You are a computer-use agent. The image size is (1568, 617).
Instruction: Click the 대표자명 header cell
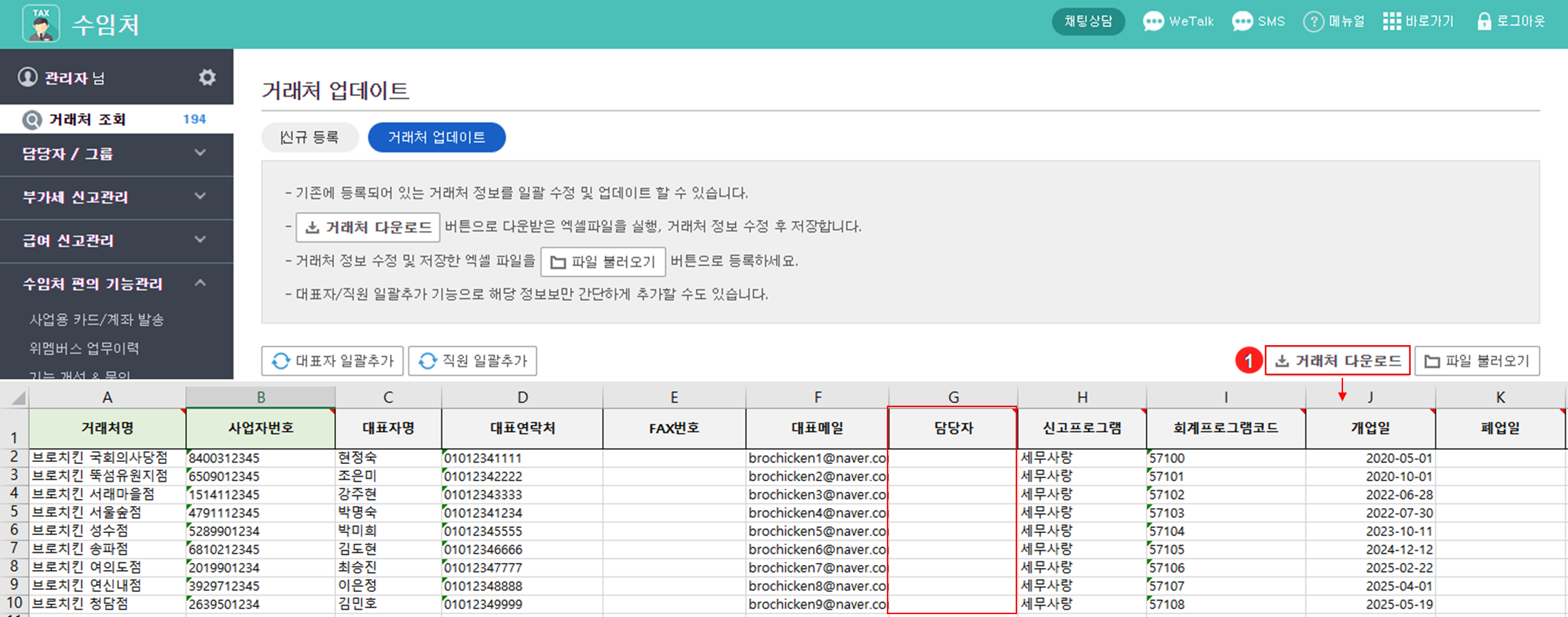point(388,428)
